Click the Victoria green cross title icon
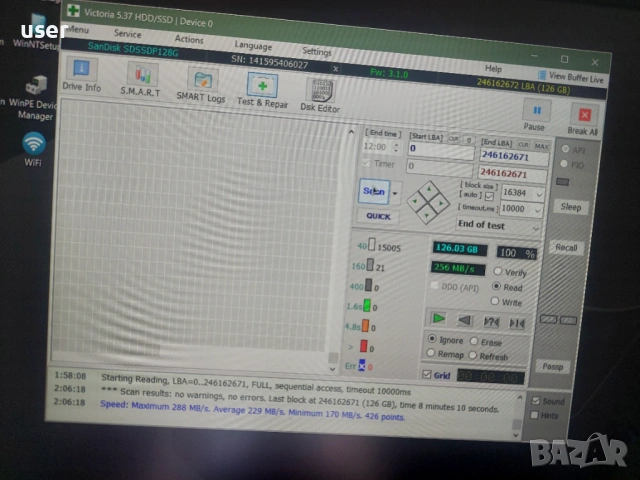The image size is (640, 480). tap(73, 10)
